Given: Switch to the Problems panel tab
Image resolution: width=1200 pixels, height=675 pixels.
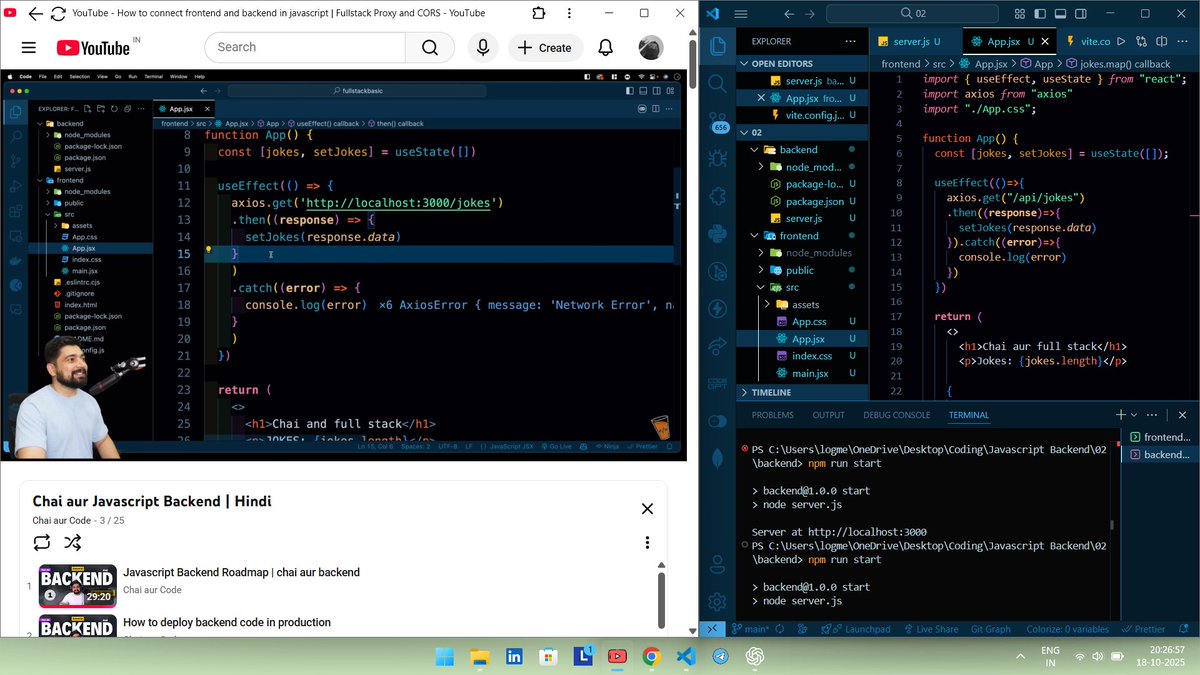Looking at the screenshot, I should click(772, 415).
